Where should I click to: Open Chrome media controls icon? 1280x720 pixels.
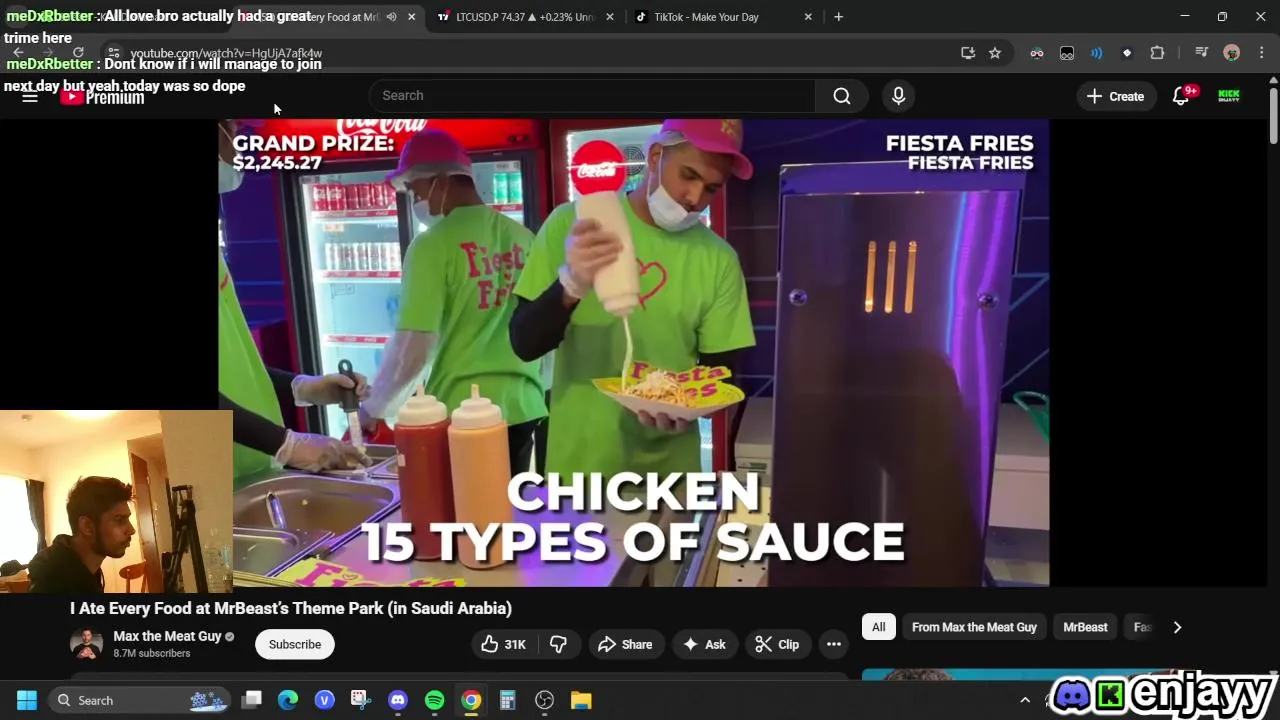1202,53
